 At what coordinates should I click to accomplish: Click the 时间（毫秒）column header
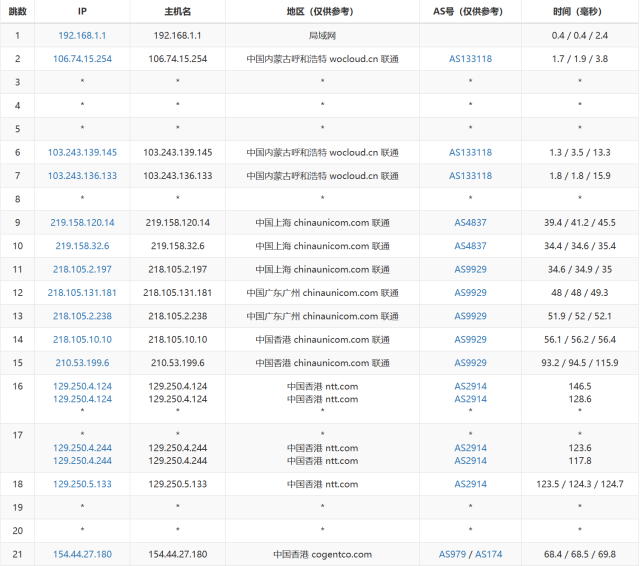point(580,11)
